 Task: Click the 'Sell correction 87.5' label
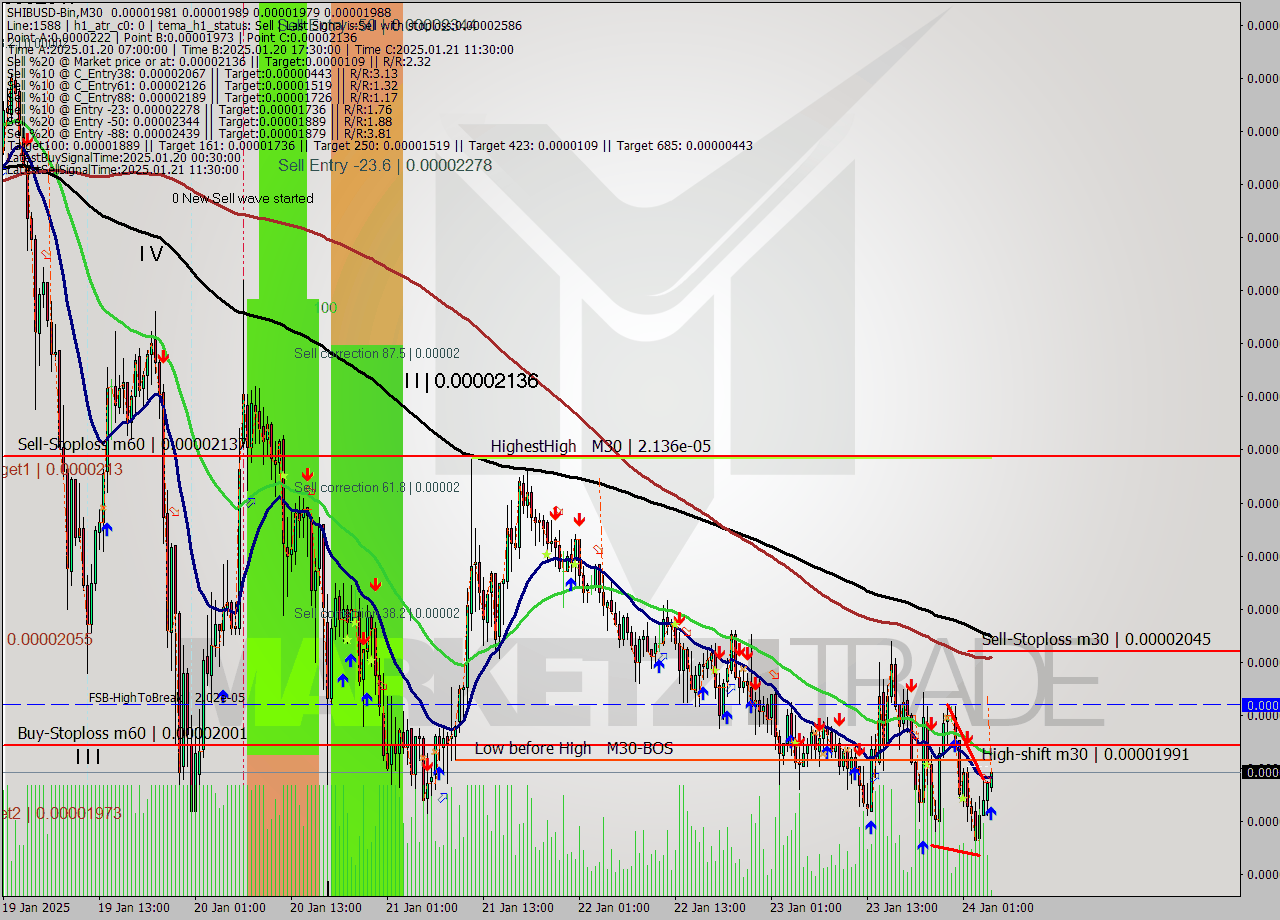(x=377, y=353)
